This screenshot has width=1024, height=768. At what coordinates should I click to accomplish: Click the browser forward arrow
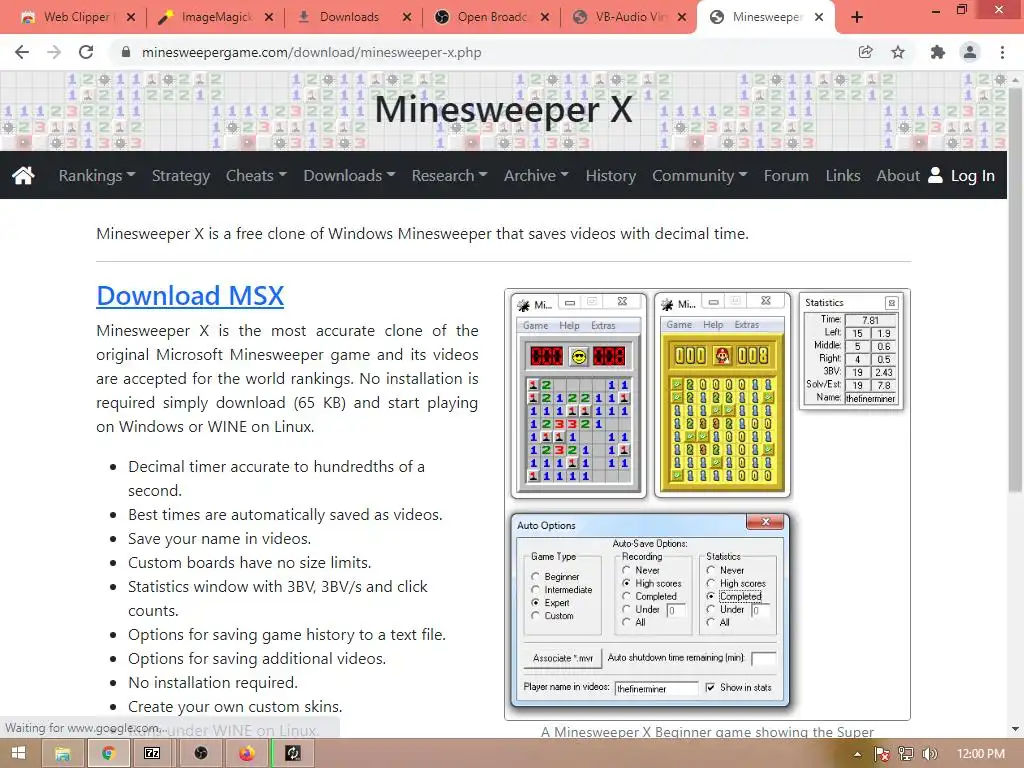click(x=54, y=52)
